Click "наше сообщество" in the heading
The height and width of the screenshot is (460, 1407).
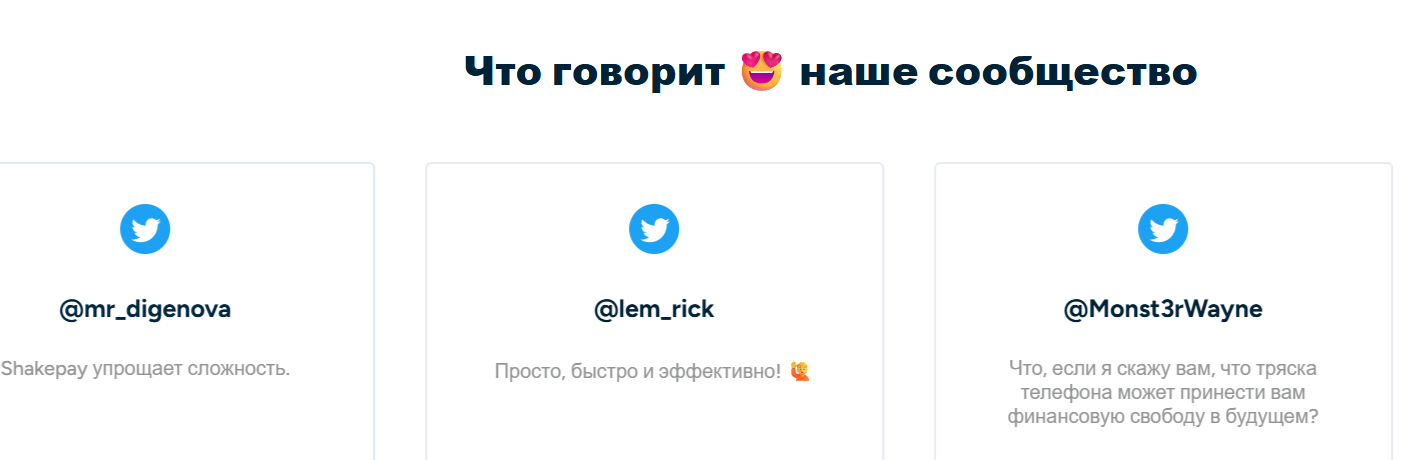click(x=998, y=72)
